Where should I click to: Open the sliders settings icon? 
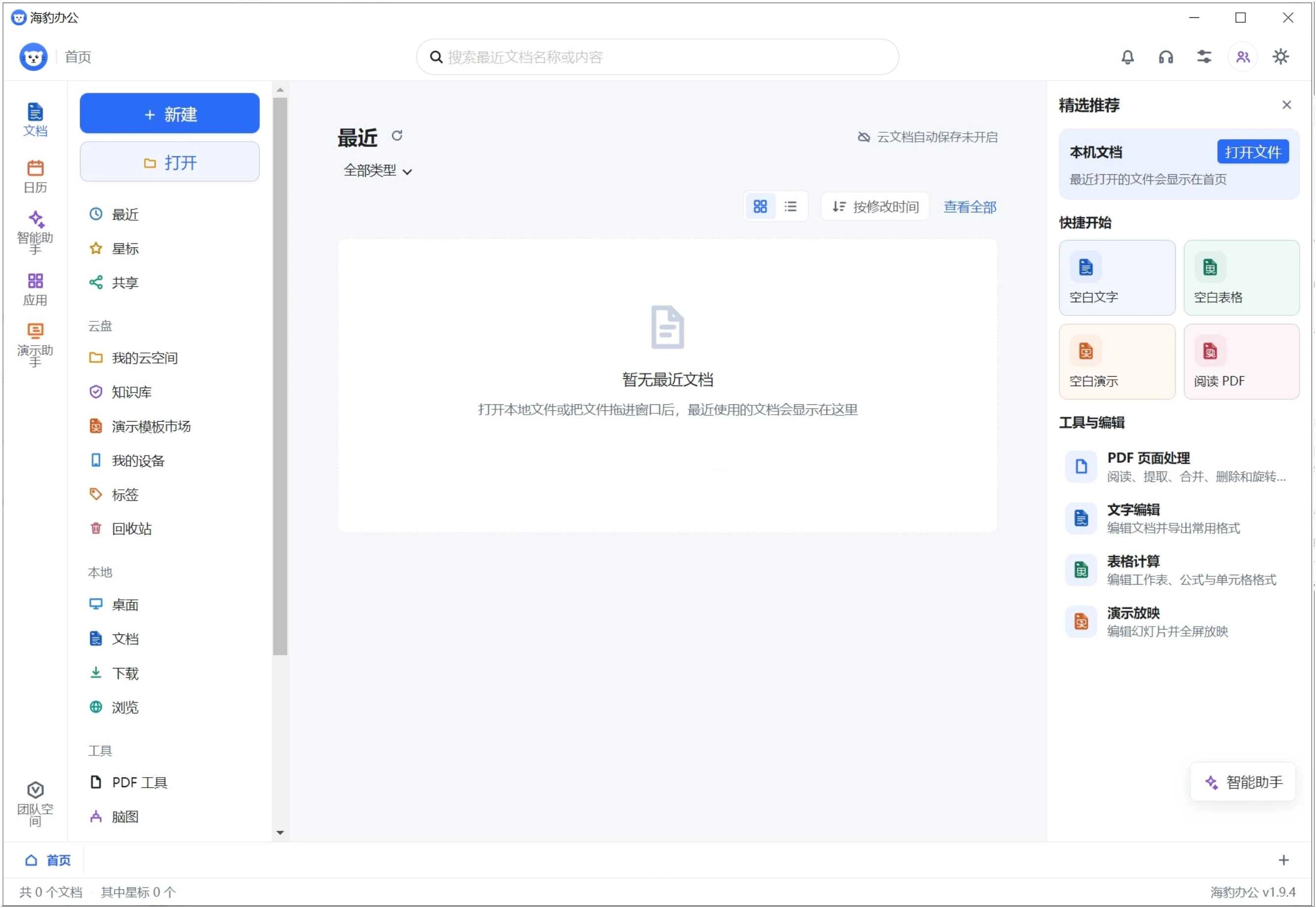(1204, 57)
